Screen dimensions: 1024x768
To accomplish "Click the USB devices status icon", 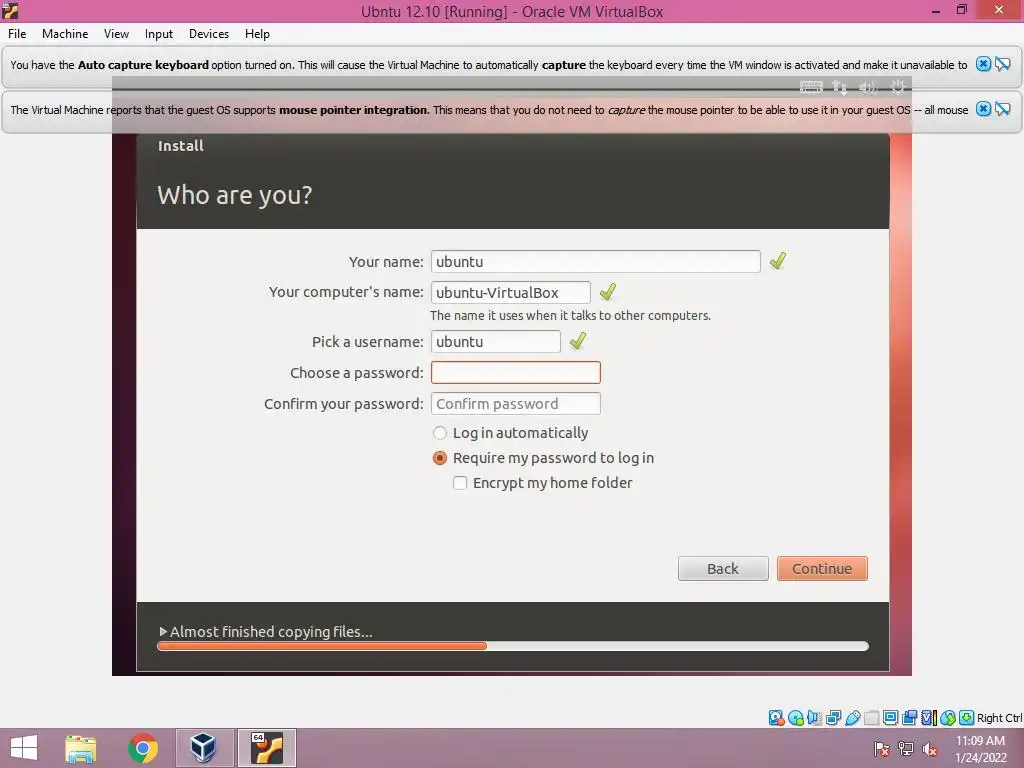I will 852,718.
